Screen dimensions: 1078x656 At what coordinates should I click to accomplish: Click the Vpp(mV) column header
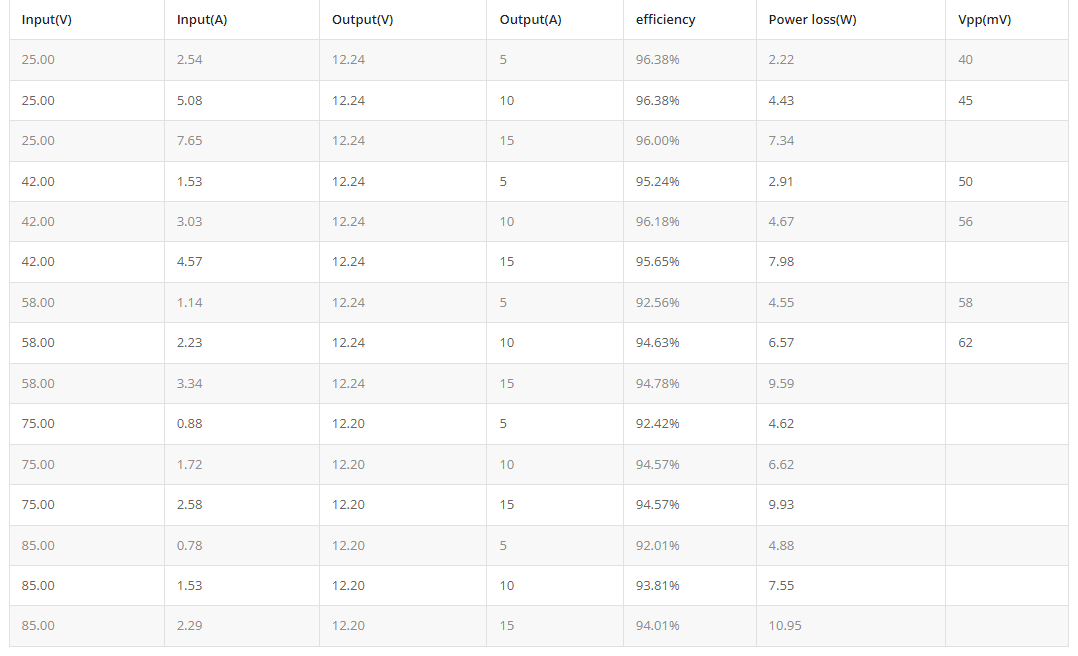tap(984, 20)
